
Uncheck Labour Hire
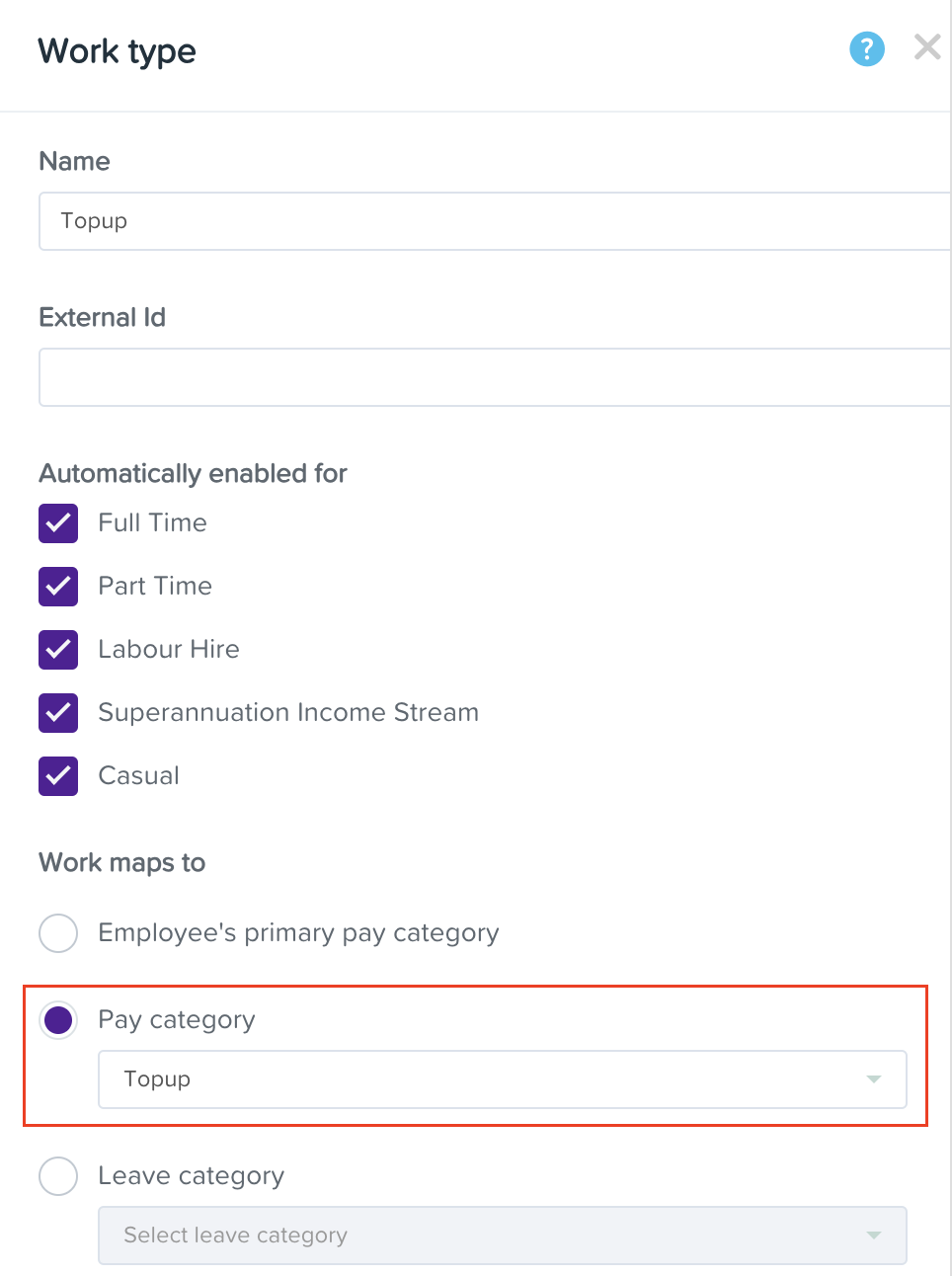pyautogui.click(x=57, y=650)
